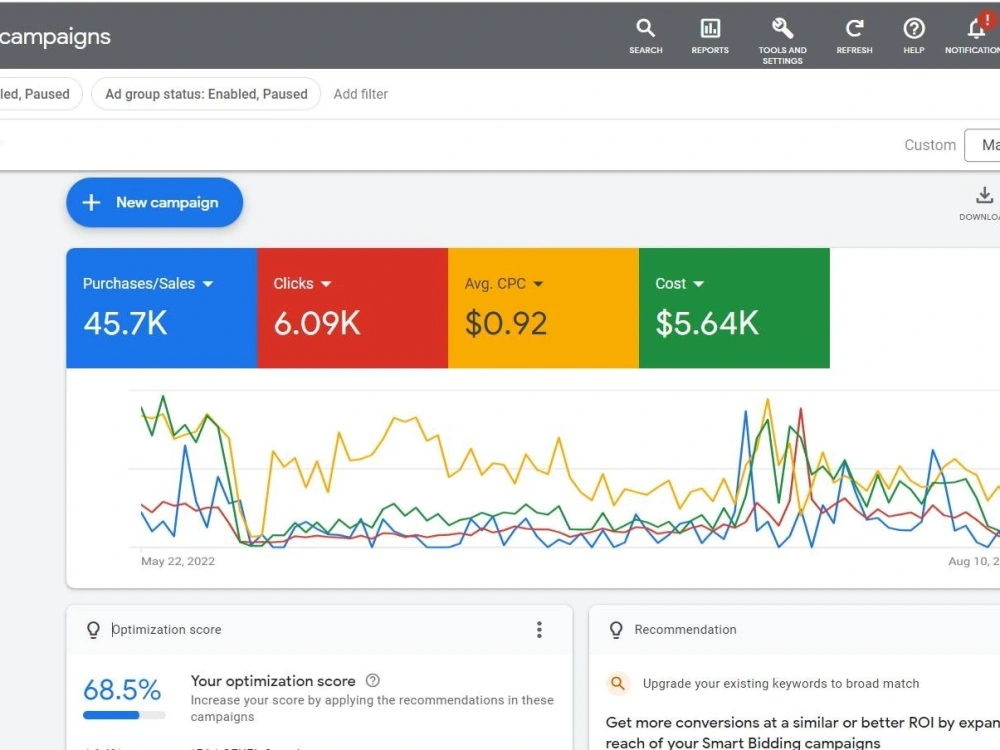Expand the Cost metric dropdown
The image size is (1000, 750).
pyautogui.click(x=698, y=284)
